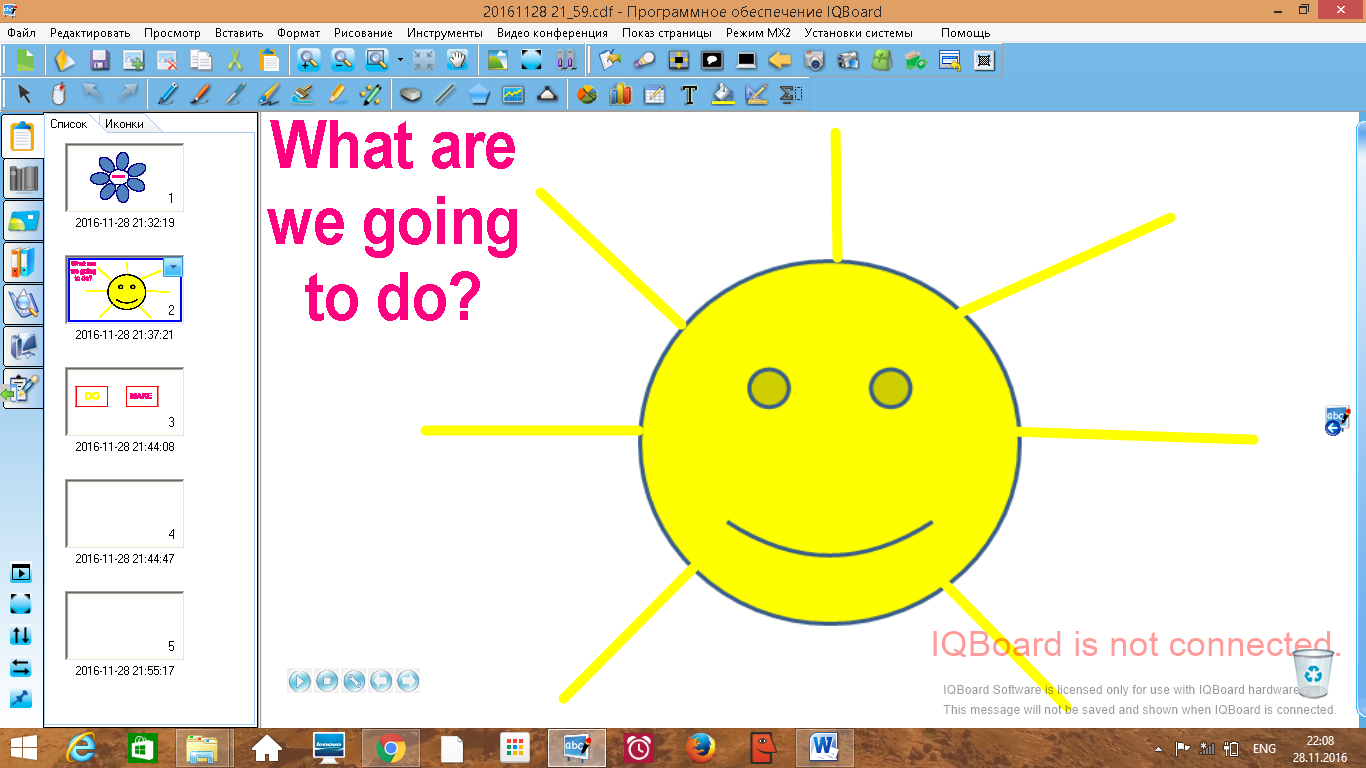Delete the page with the image red-X icon
The width and height of the screenshot is (1366, 768).
[167, 60]
